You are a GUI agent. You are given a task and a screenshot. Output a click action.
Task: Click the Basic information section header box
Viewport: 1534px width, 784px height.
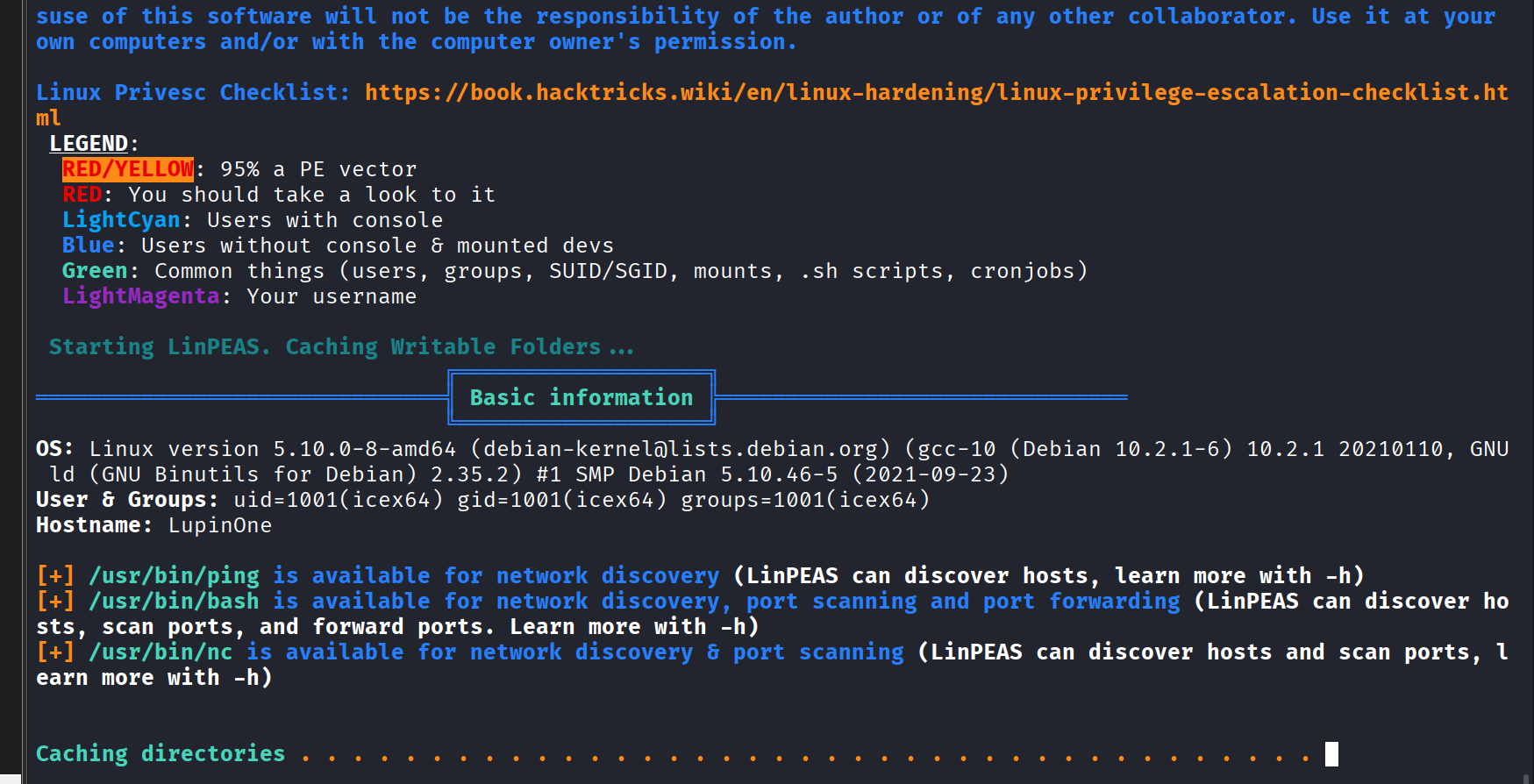point(581,397)
